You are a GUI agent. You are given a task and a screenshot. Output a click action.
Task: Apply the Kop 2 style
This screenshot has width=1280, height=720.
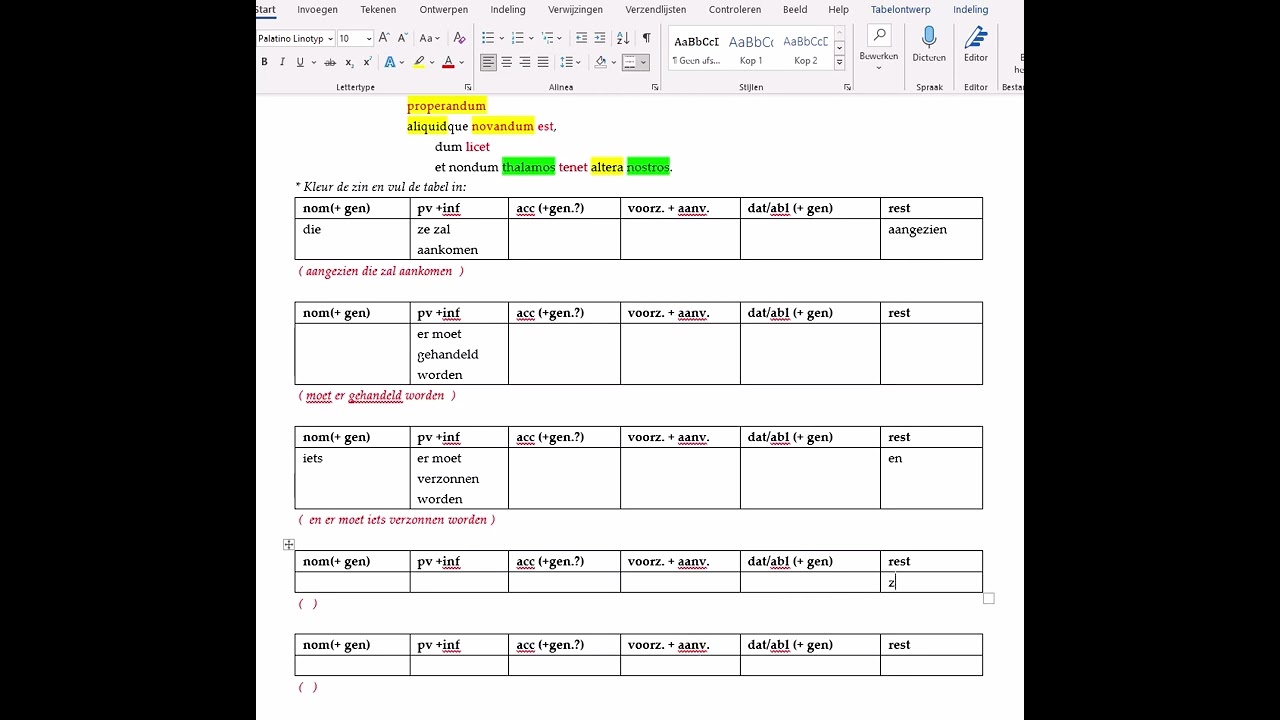click(x=806, y=50)
